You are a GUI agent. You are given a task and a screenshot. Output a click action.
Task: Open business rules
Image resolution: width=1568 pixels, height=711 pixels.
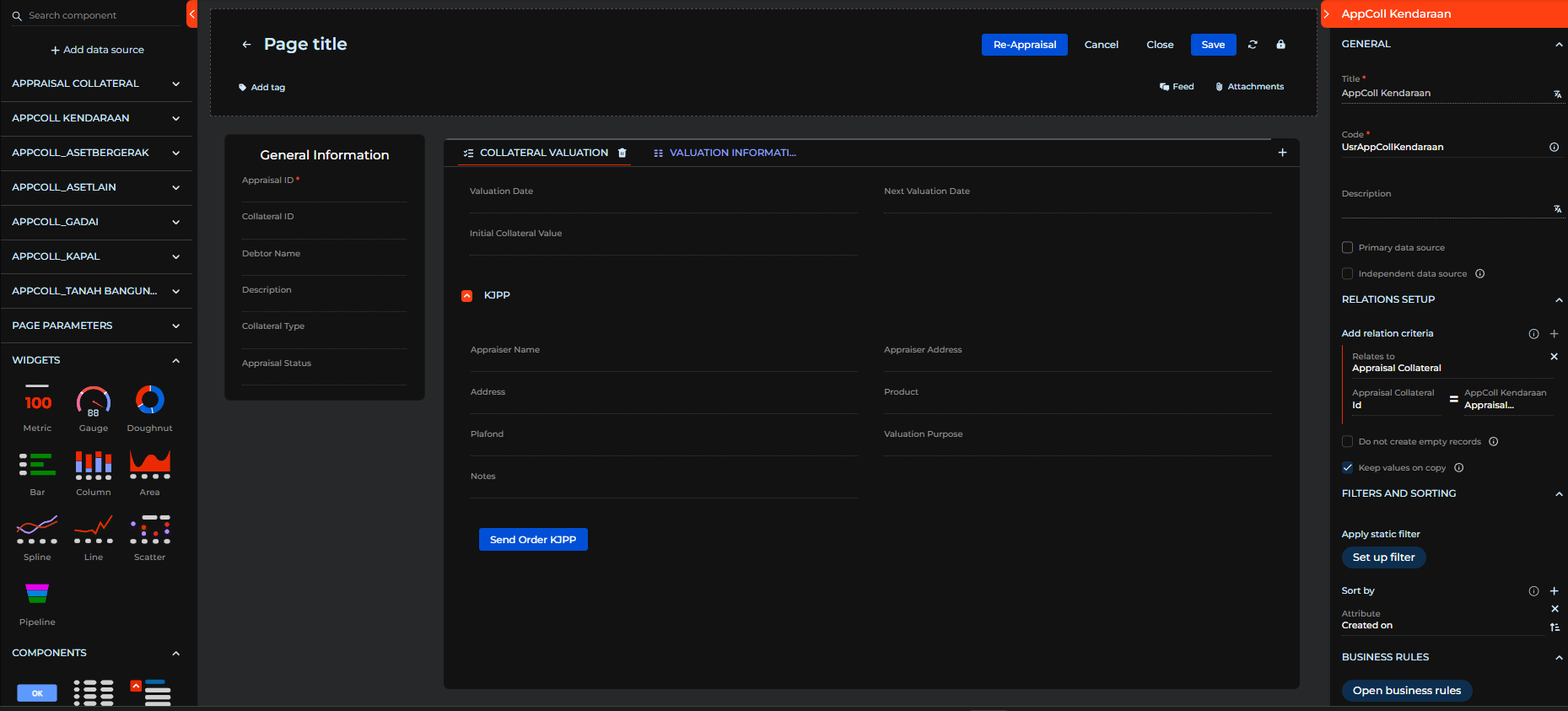pos(1406,691)
